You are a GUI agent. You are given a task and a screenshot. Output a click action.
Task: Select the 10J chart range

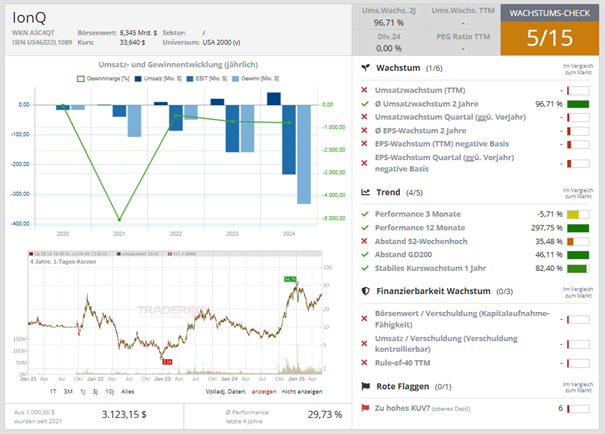tap(110, 392)
